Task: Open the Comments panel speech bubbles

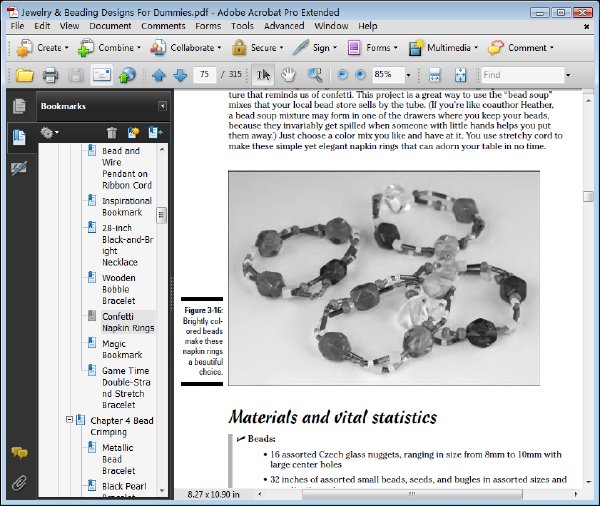Action: pos(19,453)
